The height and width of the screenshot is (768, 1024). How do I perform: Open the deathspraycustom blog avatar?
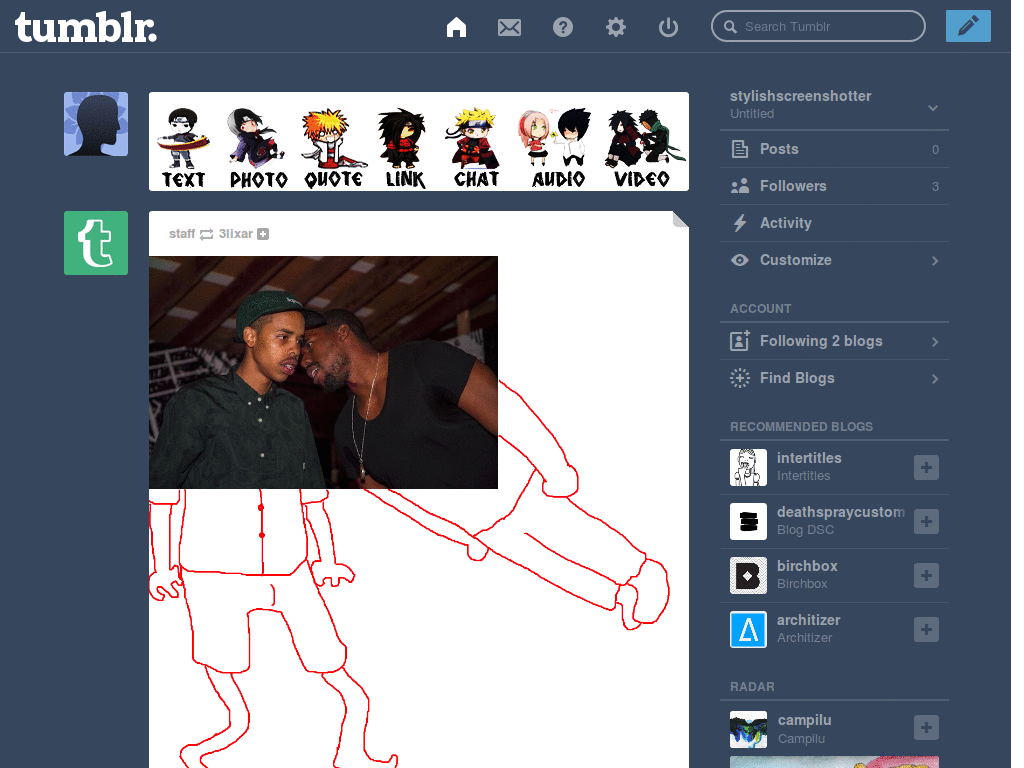coord(748,521)
